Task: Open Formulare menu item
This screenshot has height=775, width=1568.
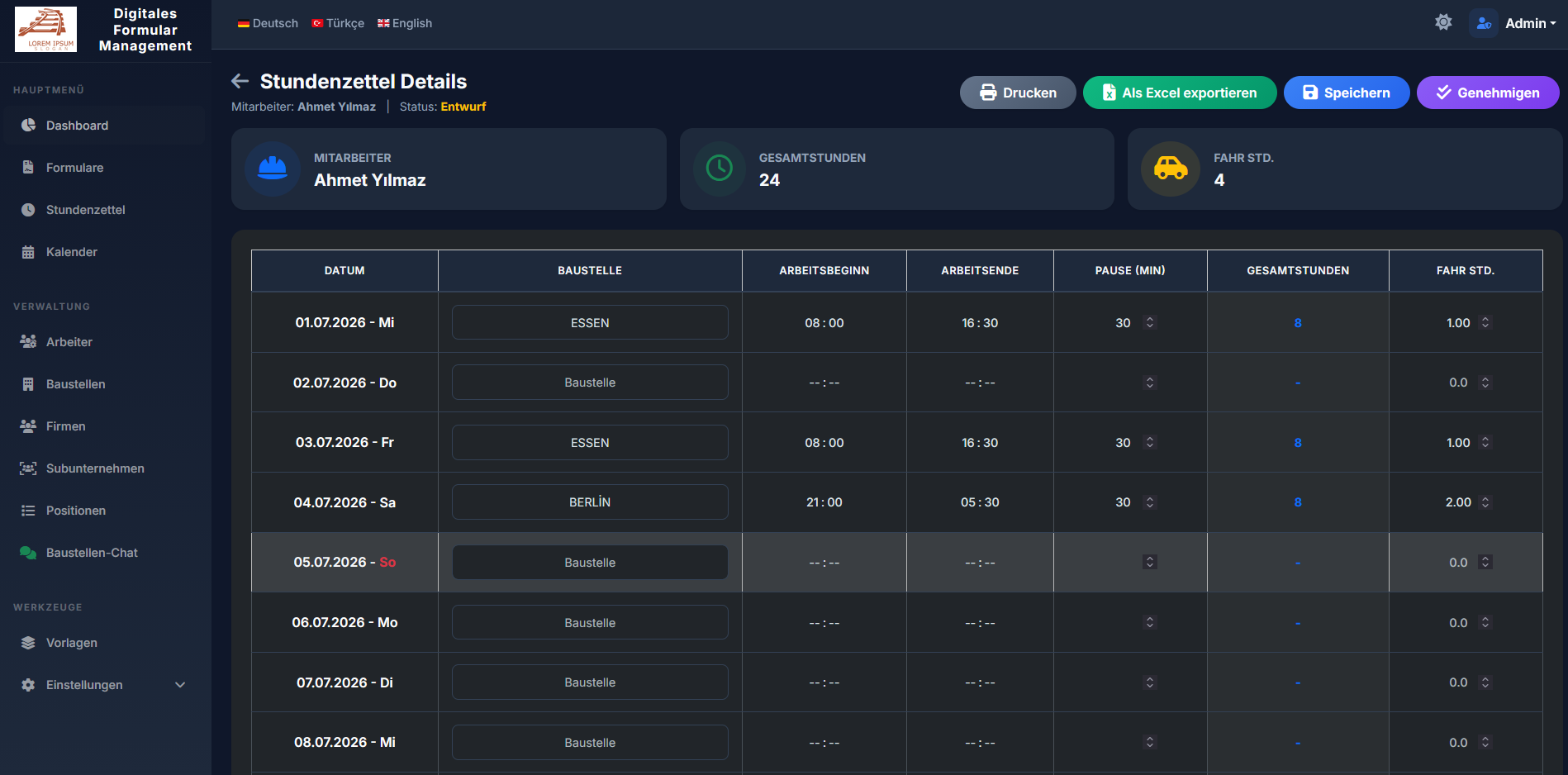Action: pos(104,167)
